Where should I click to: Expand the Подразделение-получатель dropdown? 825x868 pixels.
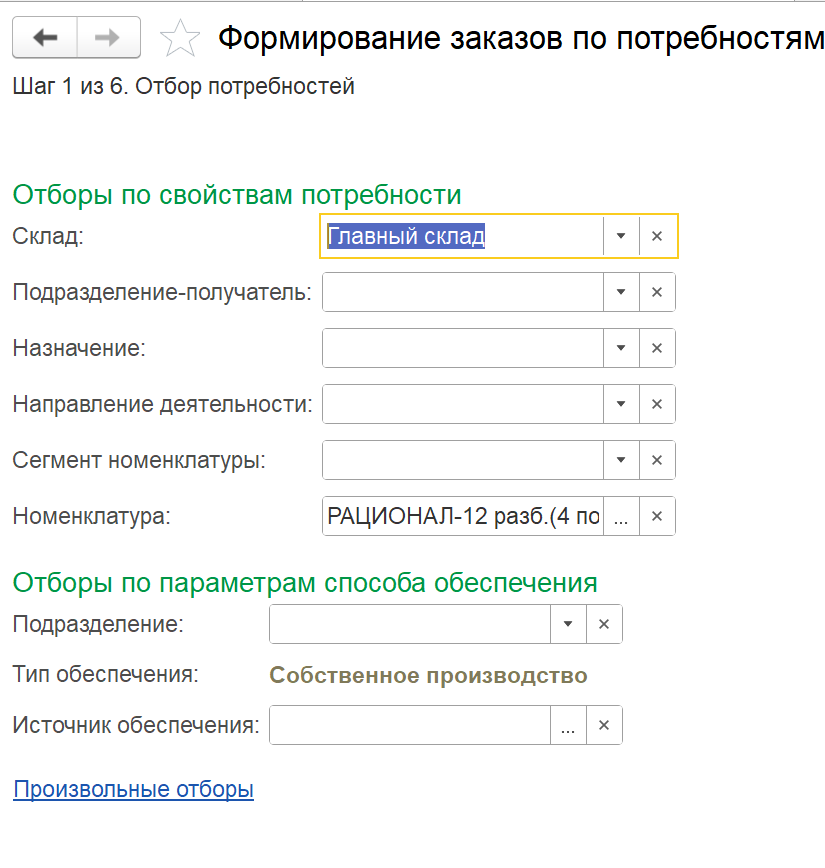click(x=621, y=292)
